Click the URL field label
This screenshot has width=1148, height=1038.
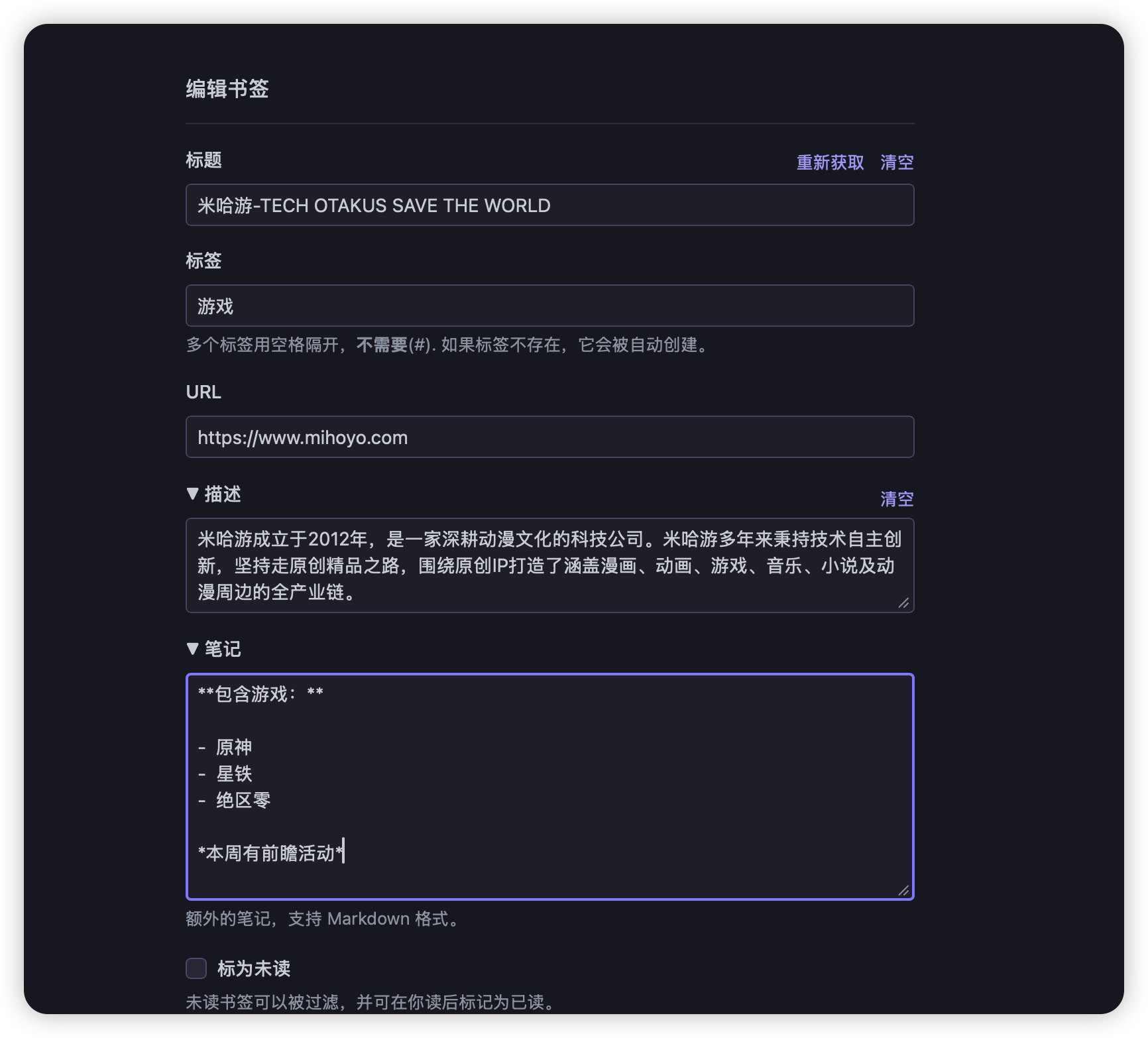tap(203, 392)
